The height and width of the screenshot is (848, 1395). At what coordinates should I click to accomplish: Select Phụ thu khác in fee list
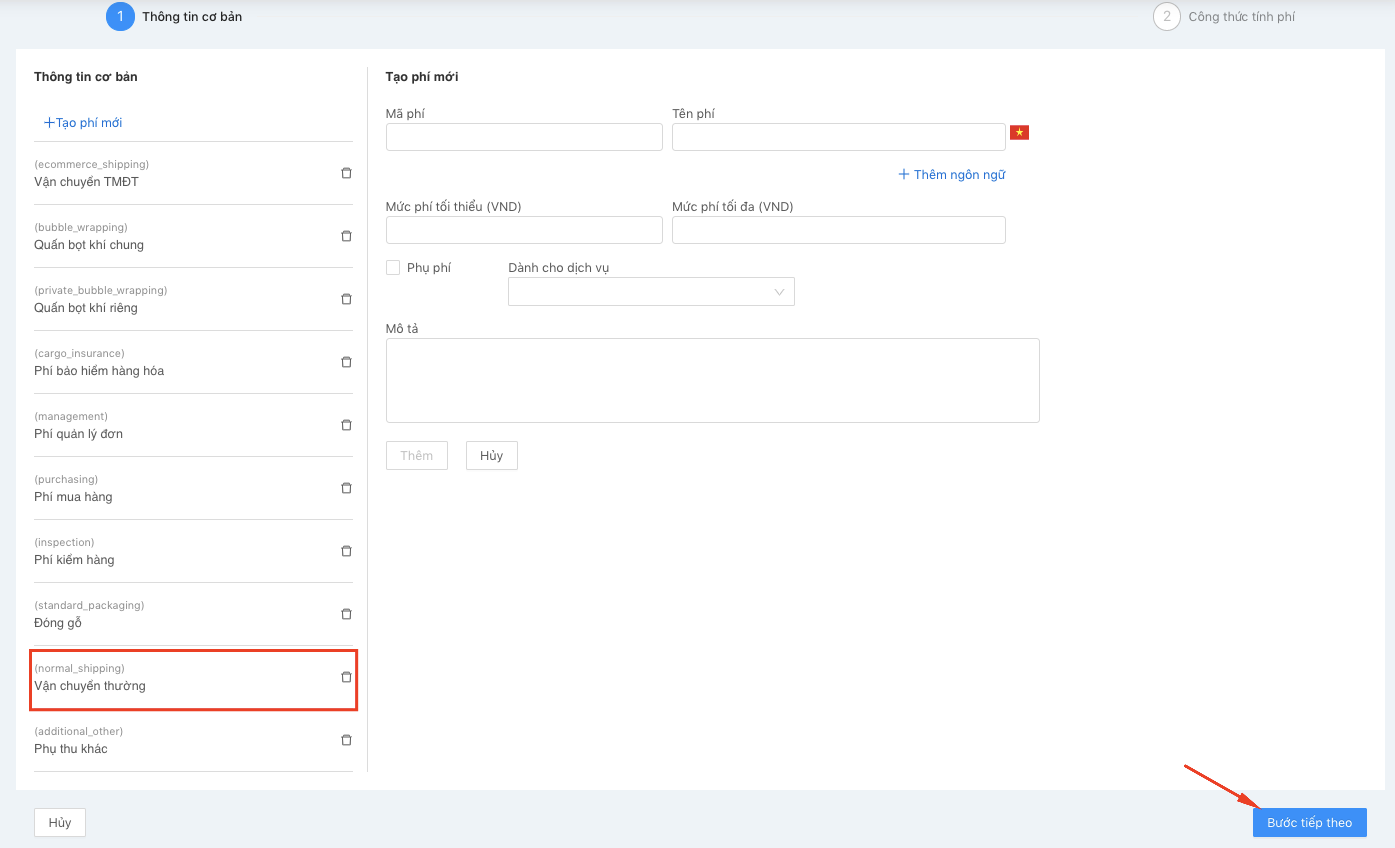tap(71, 749)
